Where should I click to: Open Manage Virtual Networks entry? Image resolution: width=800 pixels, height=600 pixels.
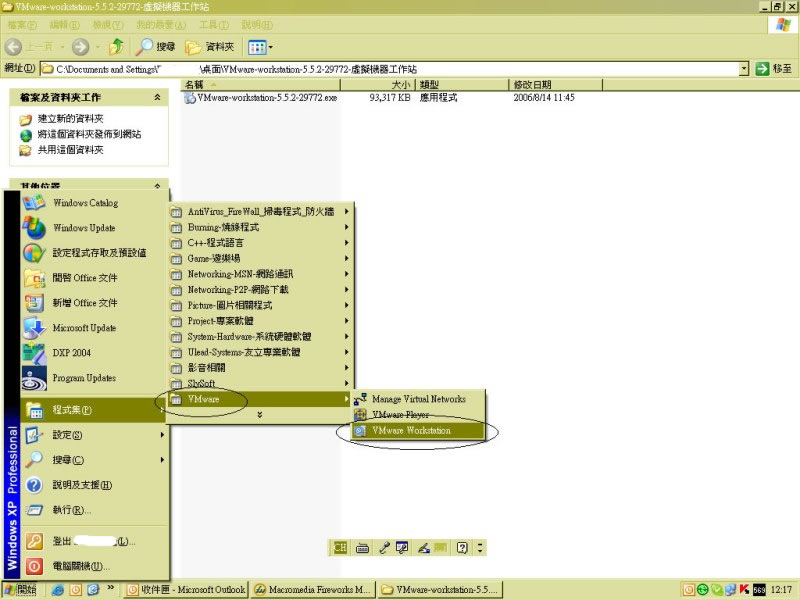coord(417,399)
